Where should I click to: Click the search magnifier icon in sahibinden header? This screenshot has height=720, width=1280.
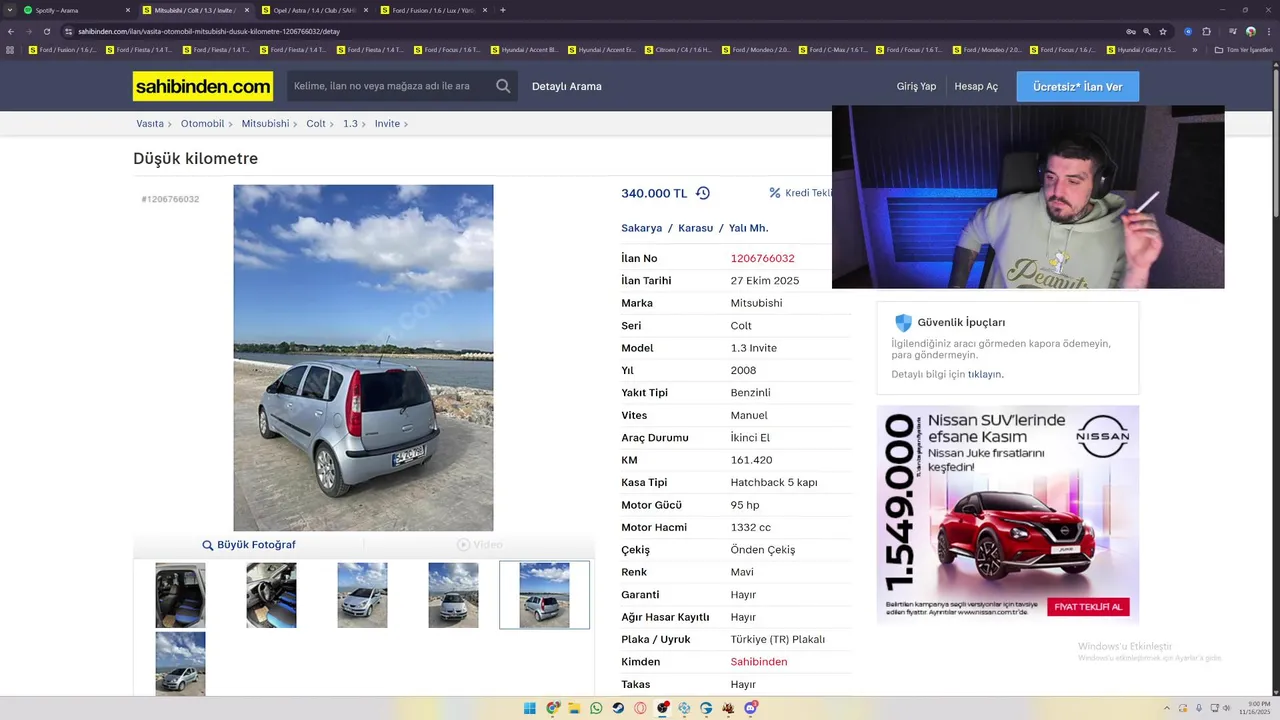point(503,86)
